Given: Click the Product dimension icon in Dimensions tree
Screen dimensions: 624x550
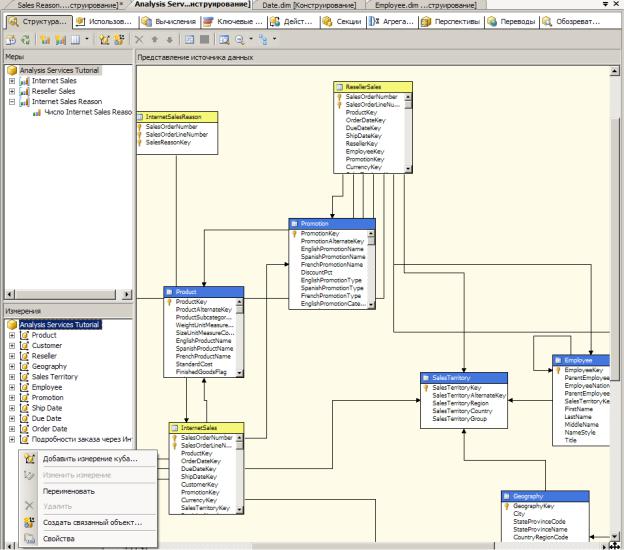Looking at the screenshot, I should pyautogui.click(x=24, y=335).
